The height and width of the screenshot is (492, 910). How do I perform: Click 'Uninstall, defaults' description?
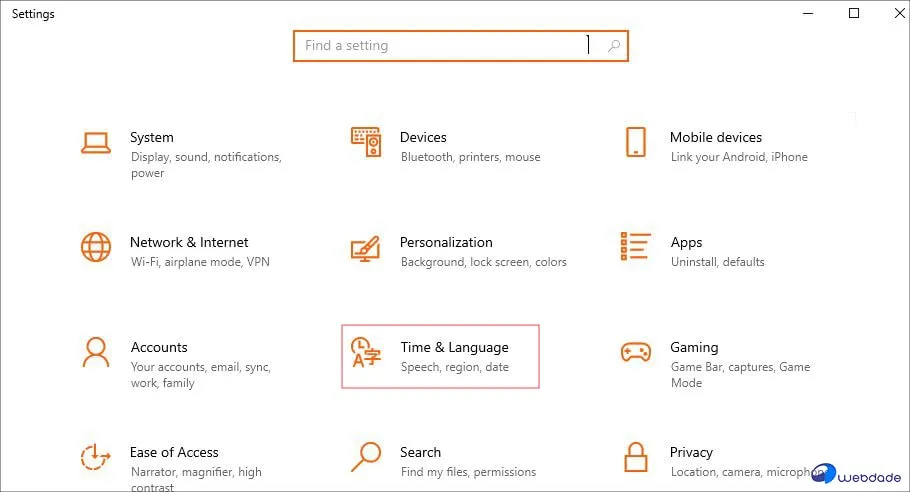[x=718, y=262]
